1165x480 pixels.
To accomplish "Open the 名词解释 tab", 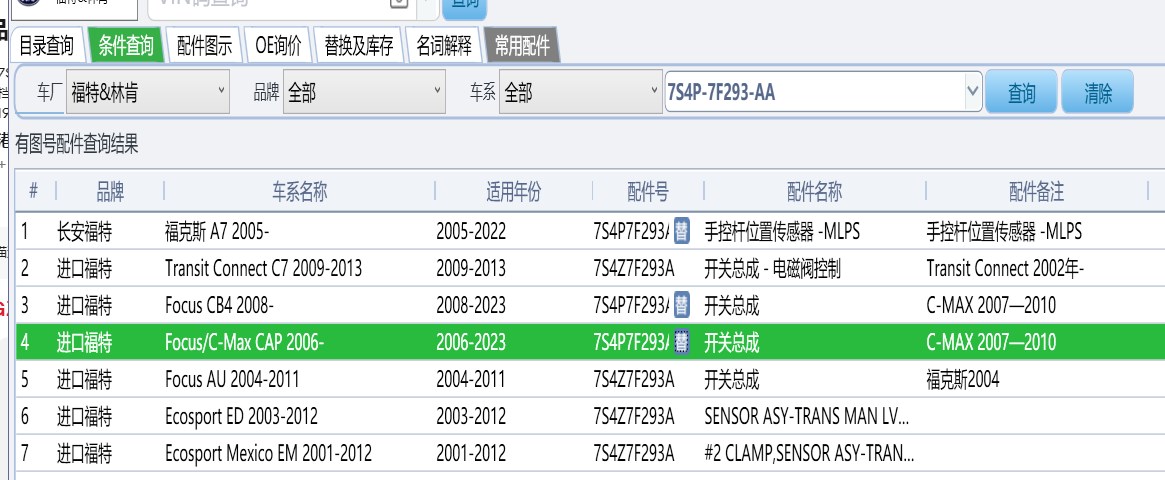I will tap(444, 46).
